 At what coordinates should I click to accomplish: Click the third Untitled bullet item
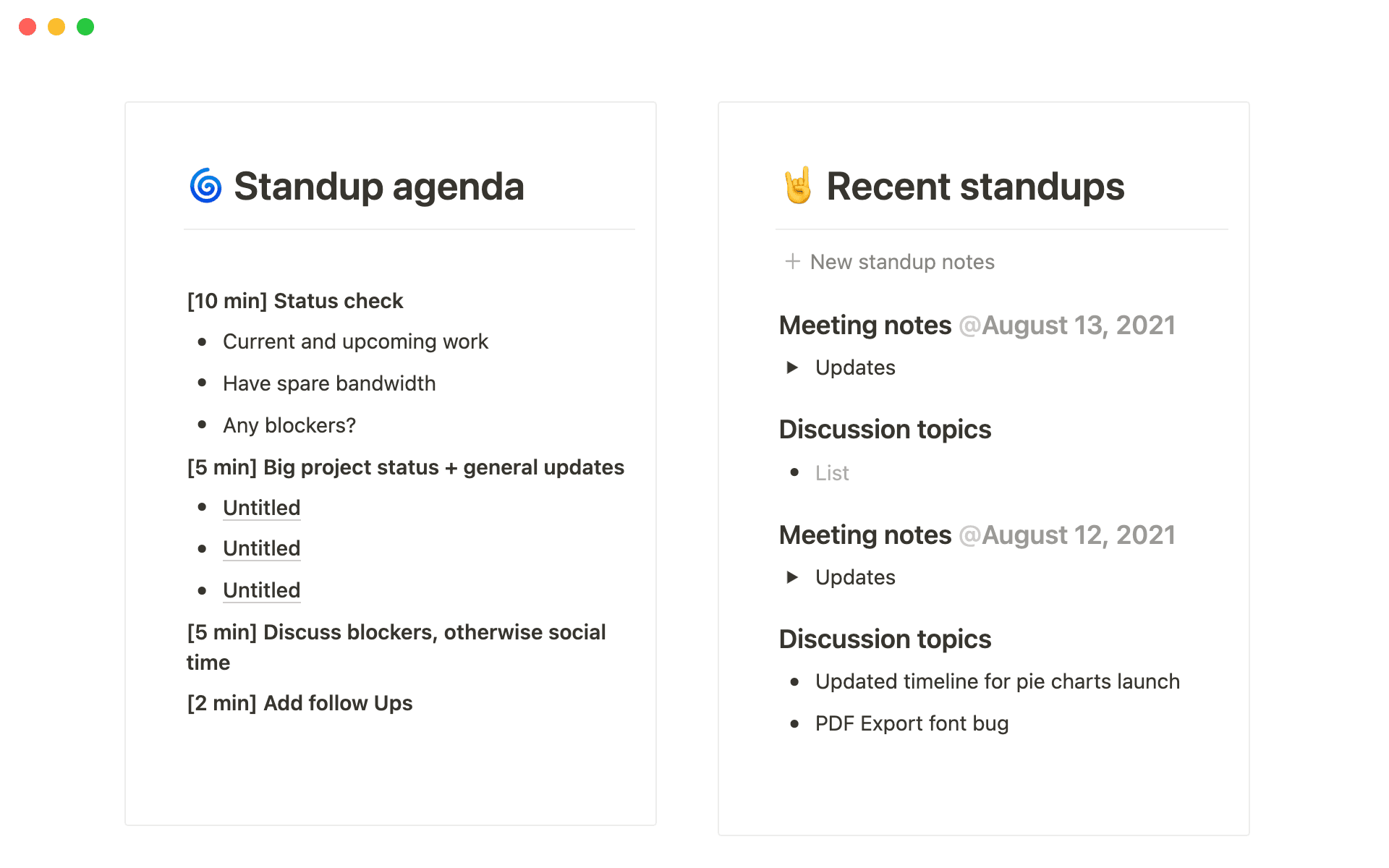pos(261,590)
